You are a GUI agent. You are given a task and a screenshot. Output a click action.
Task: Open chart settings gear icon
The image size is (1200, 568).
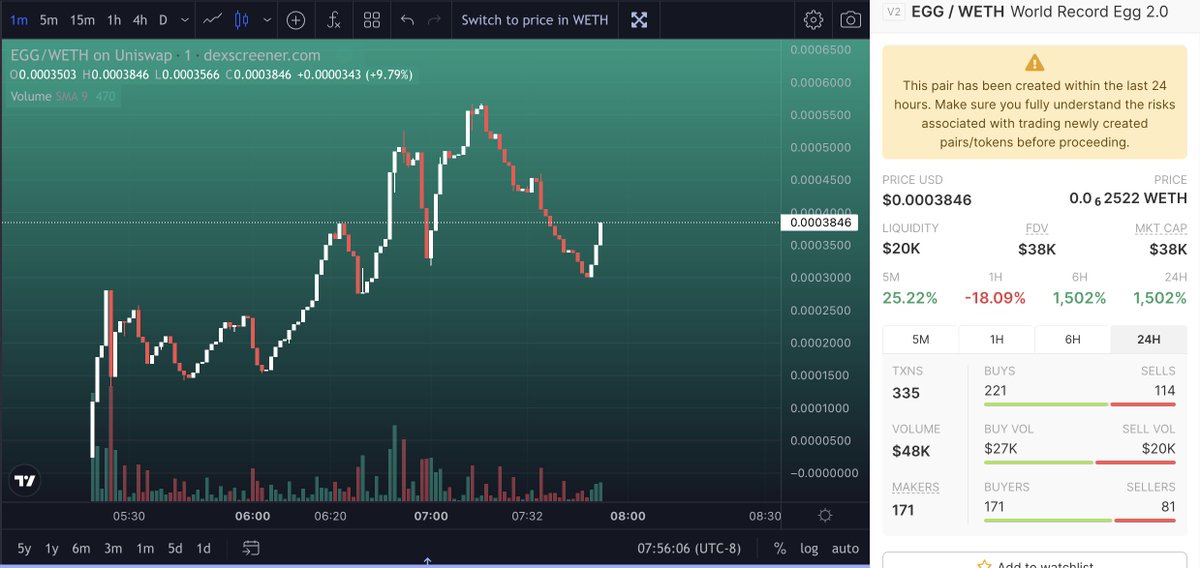[814, 19]
